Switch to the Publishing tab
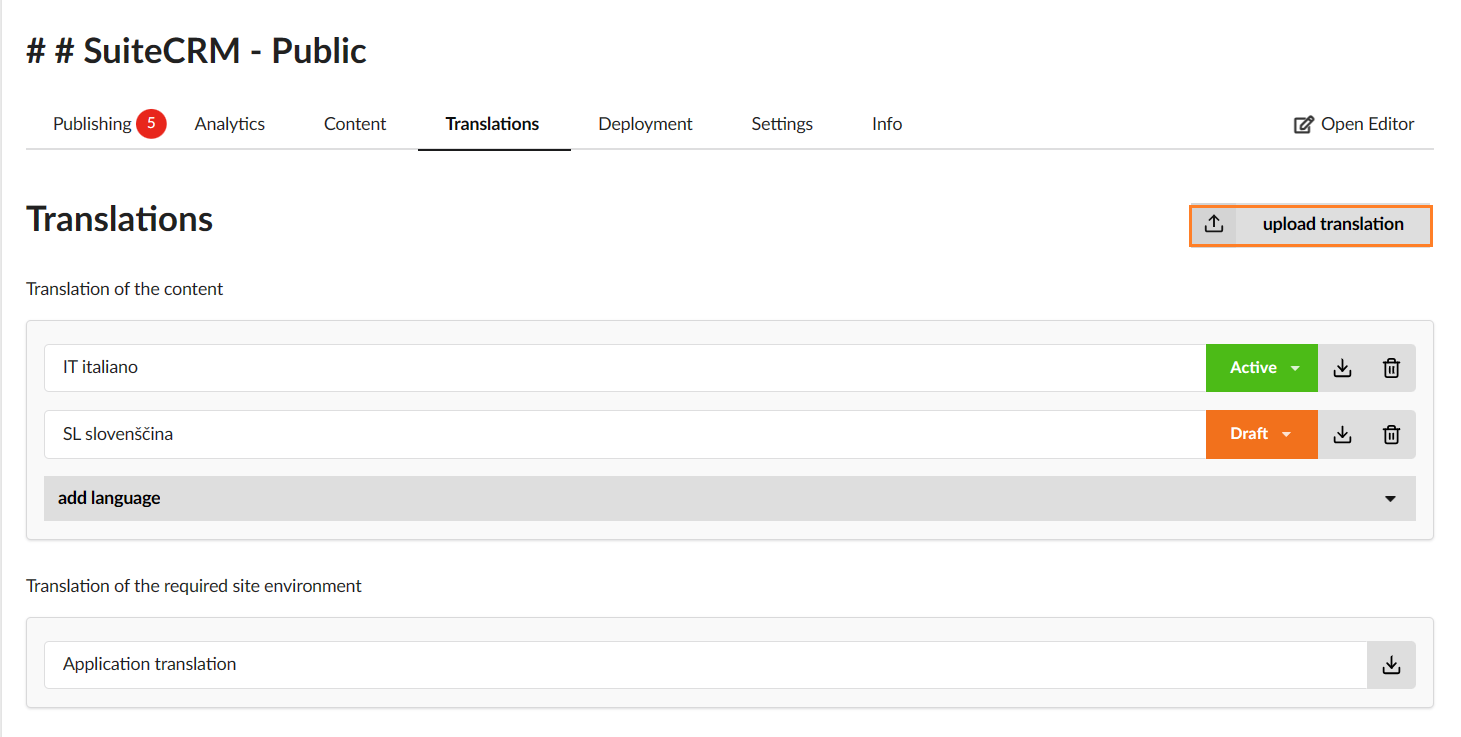Image resolution: width=1461 pixels, height=737 pixels. click(x=92, y=124)
